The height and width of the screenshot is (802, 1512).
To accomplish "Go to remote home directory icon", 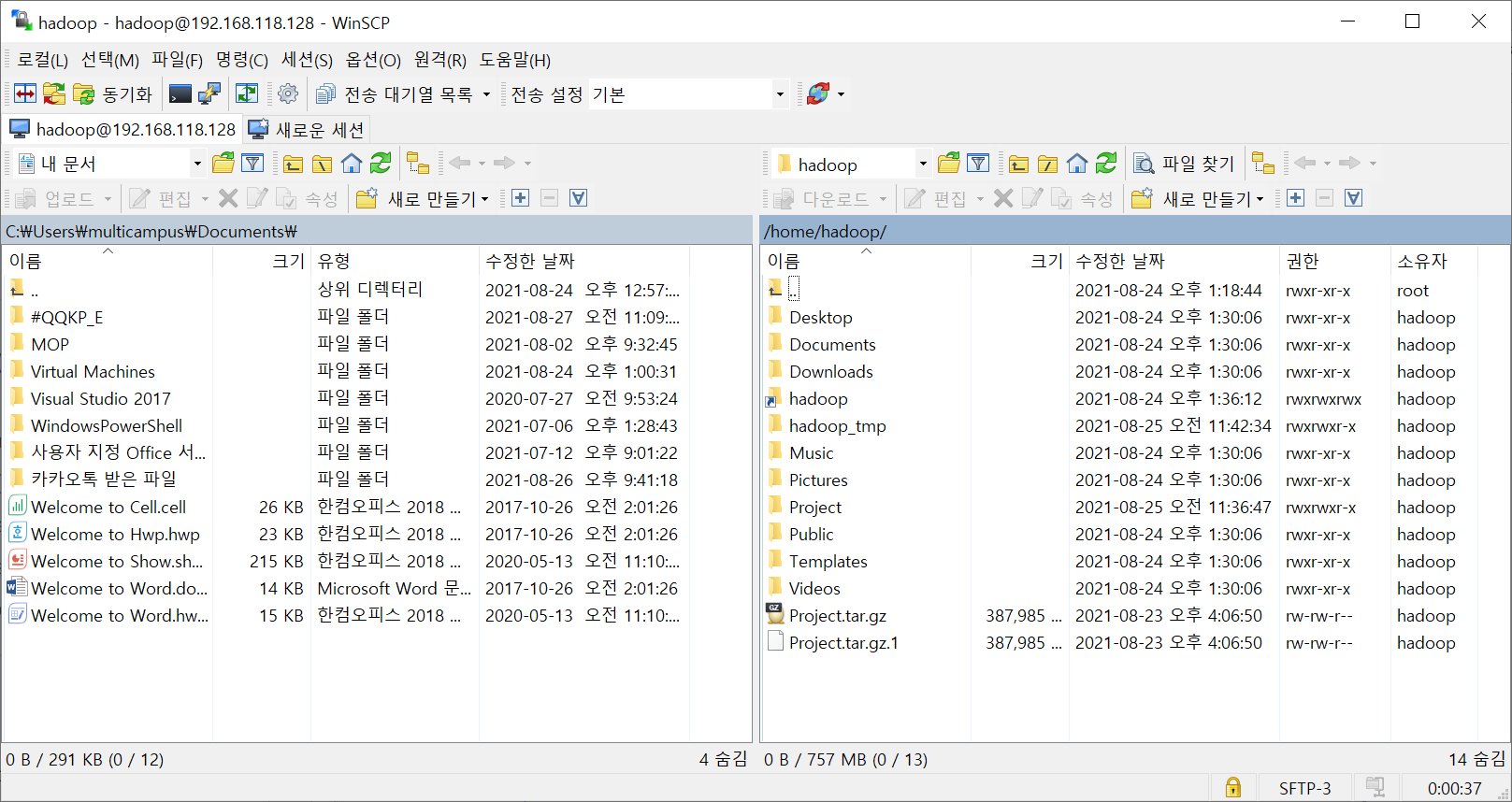I will [x=1077, y=164].
